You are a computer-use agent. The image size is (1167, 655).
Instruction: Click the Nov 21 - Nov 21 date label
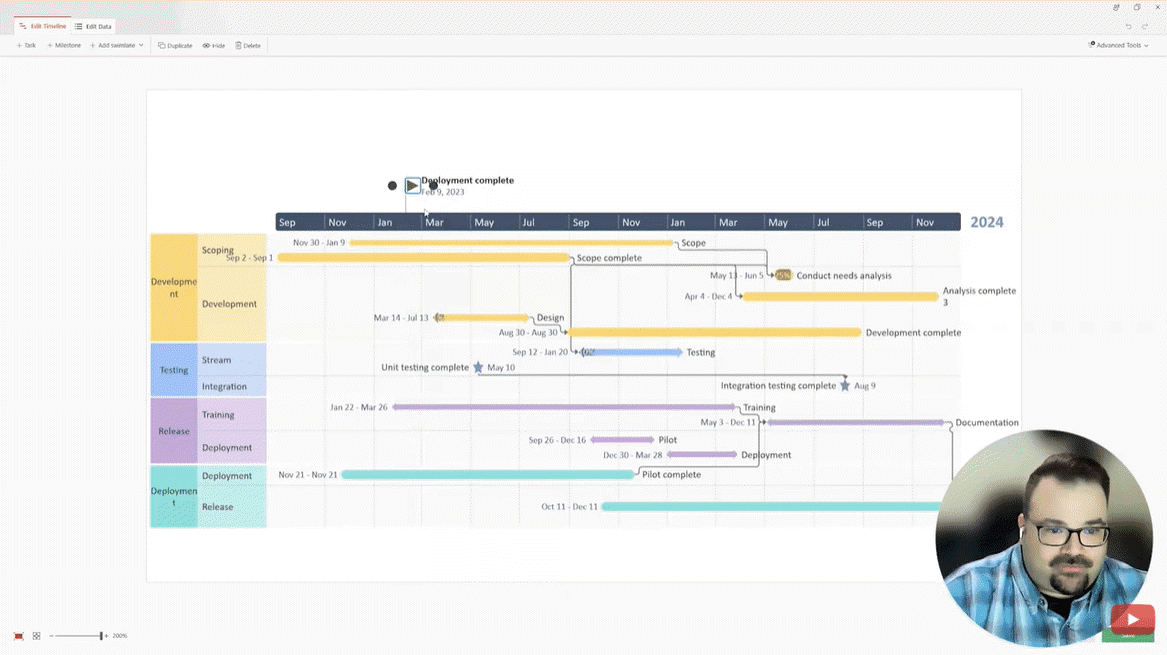pyautogui.click(x=308, y=474)
